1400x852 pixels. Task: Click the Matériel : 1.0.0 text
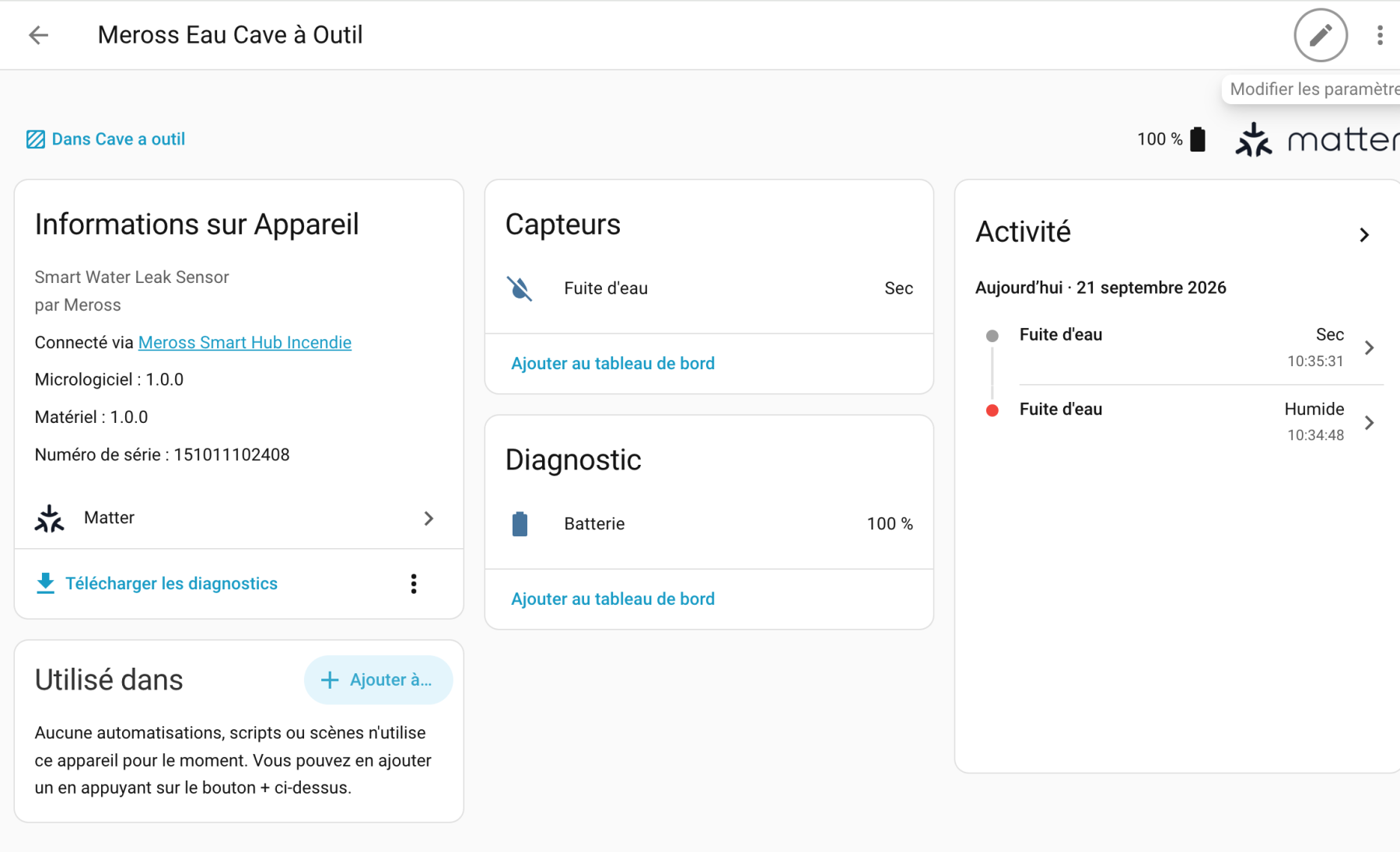[91, 417]
